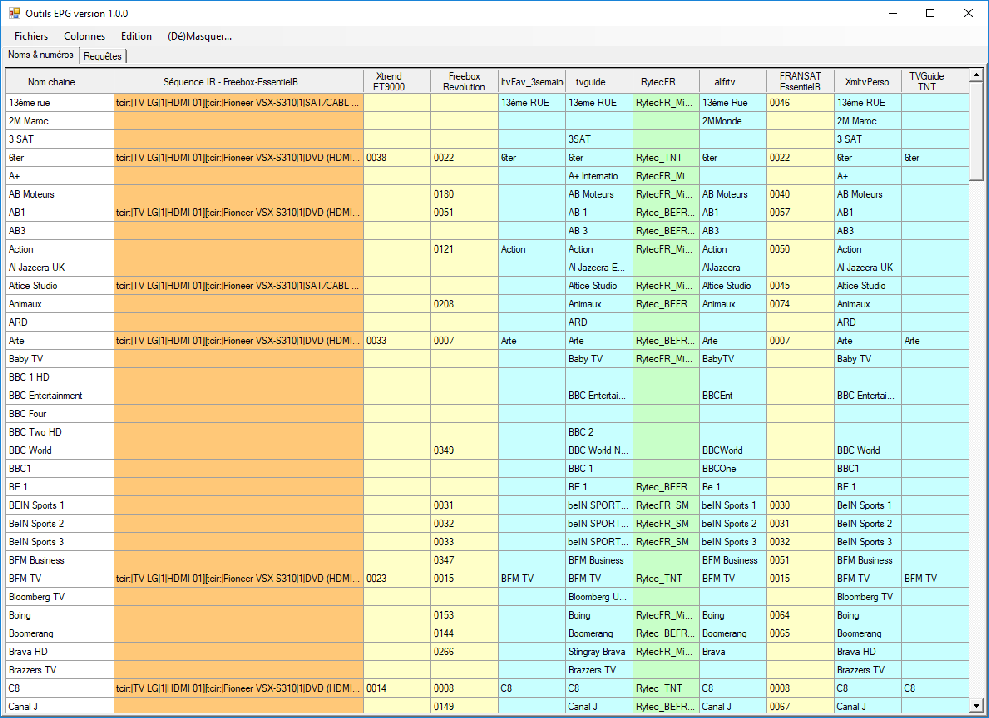989x718 pixels.
Task: Select the tvguide cell 3SAT in 3 SAT row
Action: pos(599,139)
